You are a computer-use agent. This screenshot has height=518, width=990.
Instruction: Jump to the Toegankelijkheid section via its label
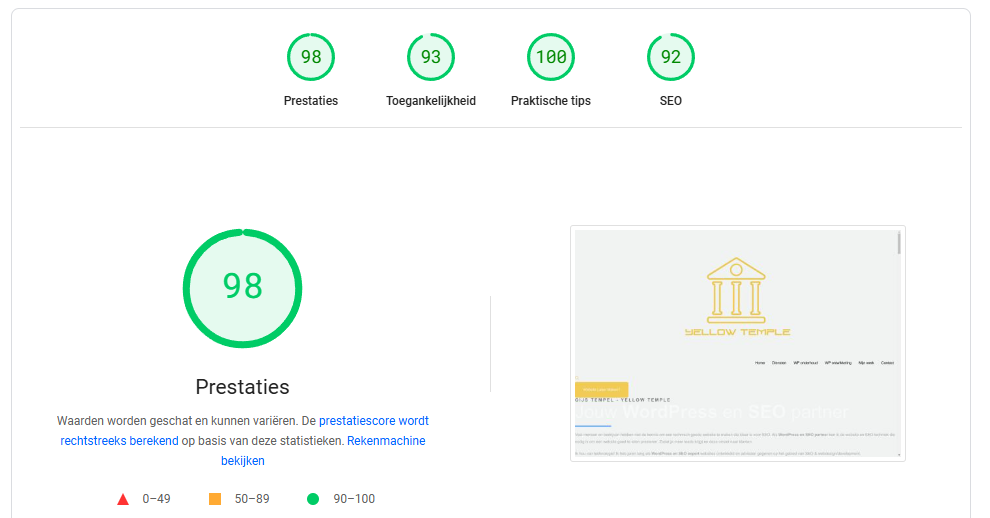[431, 101]
